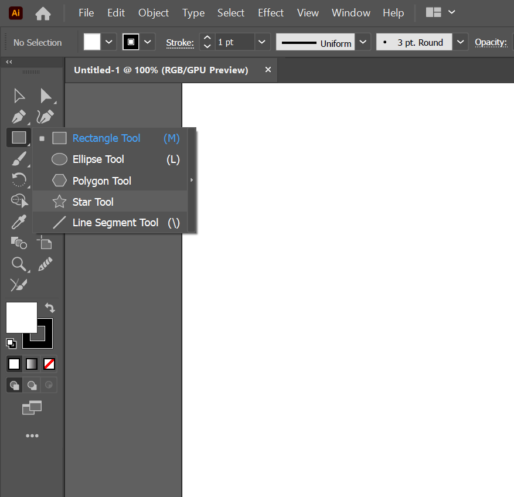Expand the Uniform variable width profile dropdown
Image resolution: width=514 pixels, height=497 pixels.
coord(363,42)
